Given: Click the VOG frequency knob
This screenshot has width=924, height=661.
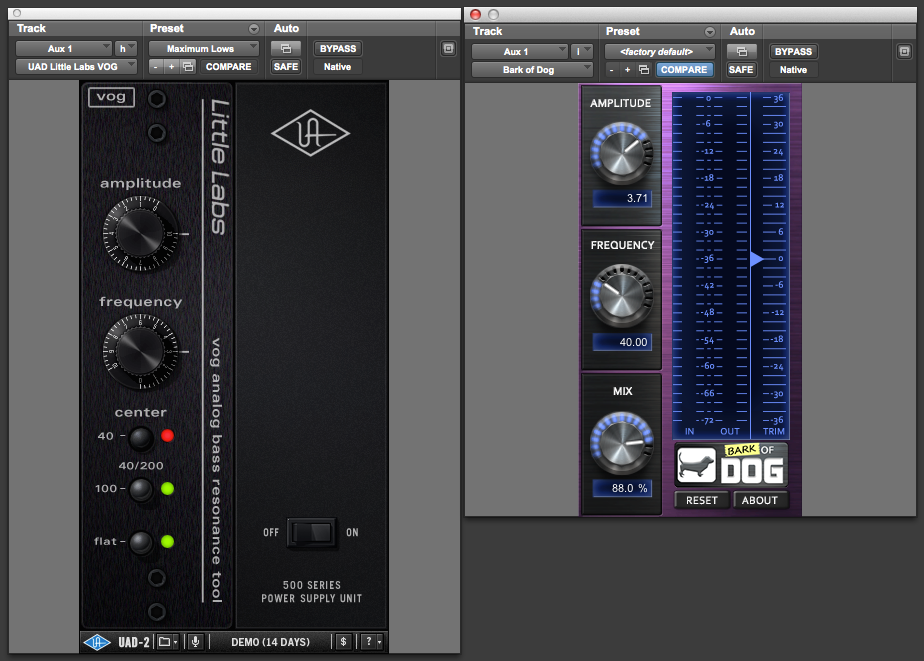Looking at the screenshot, I should (x=140, y=352).
